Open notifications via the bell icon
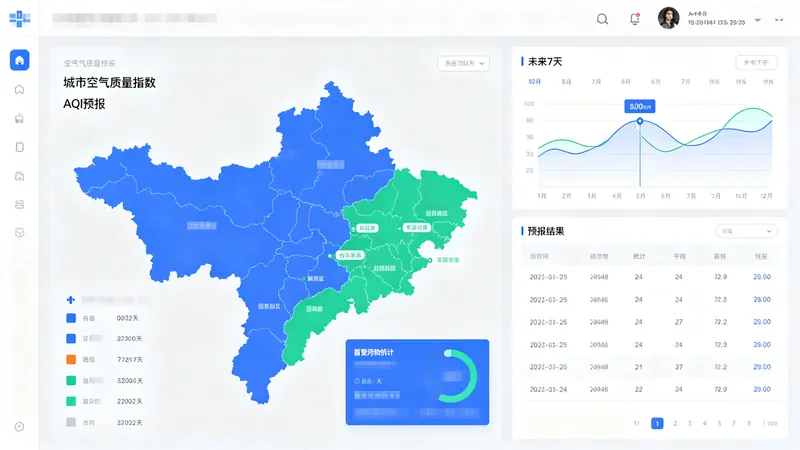Image resolution: width=800 pixels, height=450 pixels. click(x=635, y=19)
